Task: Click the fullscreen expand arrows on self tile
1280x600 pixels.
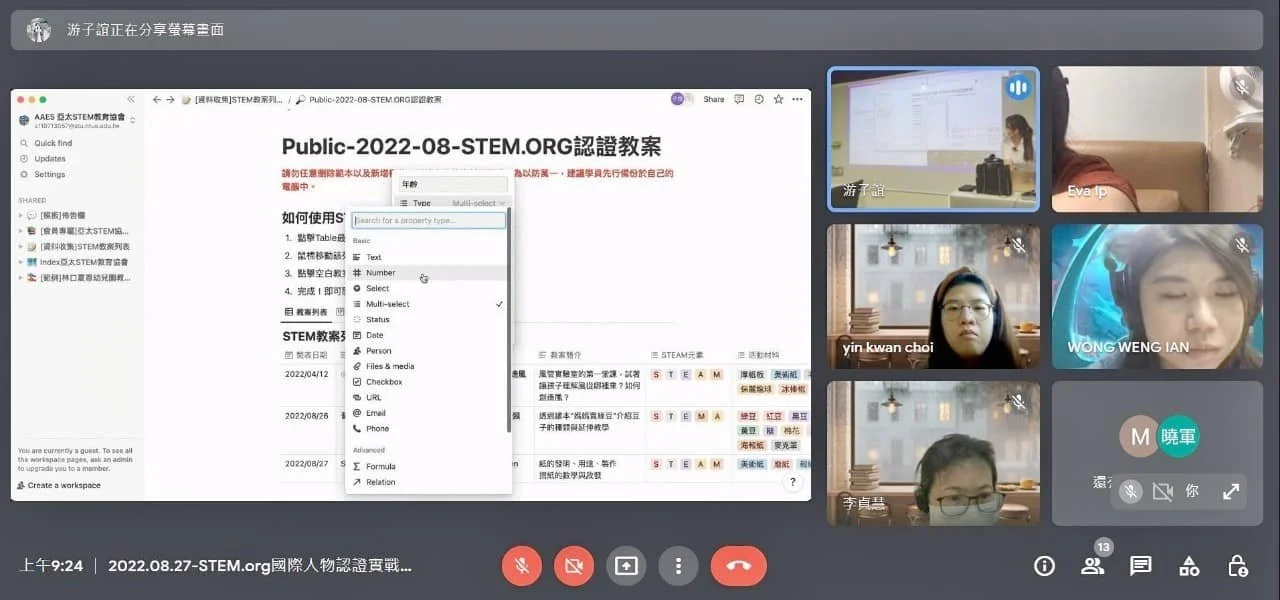Action: coord(1231,491)
